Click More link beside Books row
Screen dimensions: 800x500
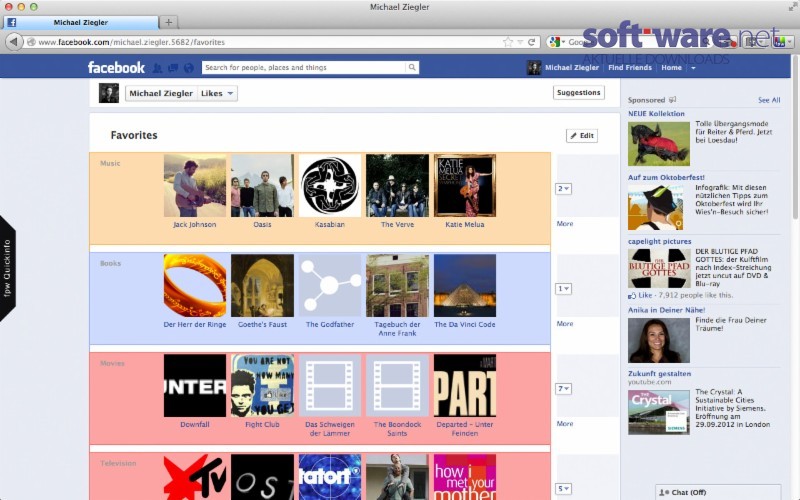point(565,323)
